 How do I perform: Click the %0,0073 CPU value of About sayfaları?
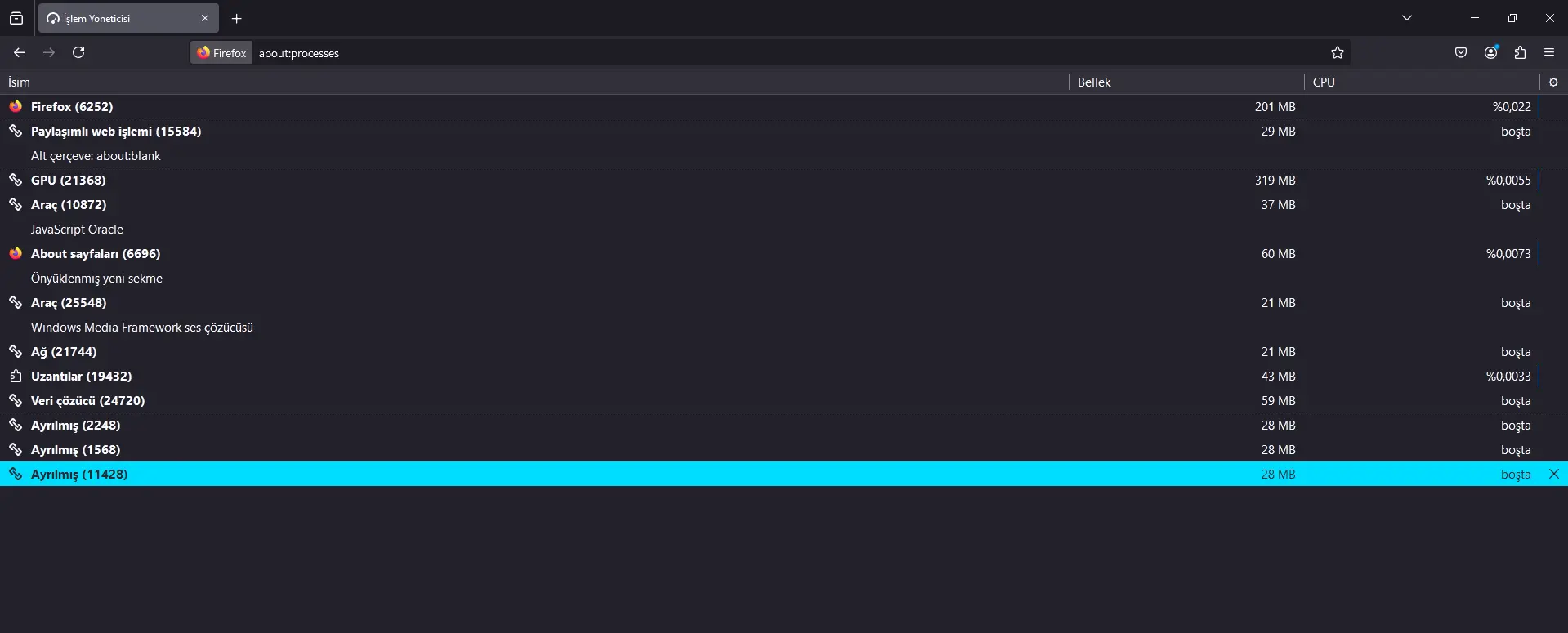tap(1508, 253)
